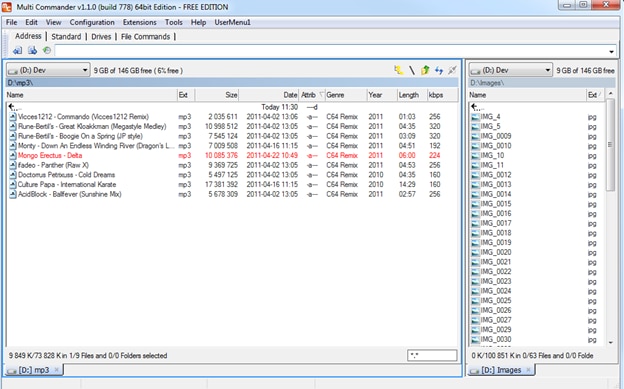
Task: Sort left panel by Year column
Action: pos(382,95)
